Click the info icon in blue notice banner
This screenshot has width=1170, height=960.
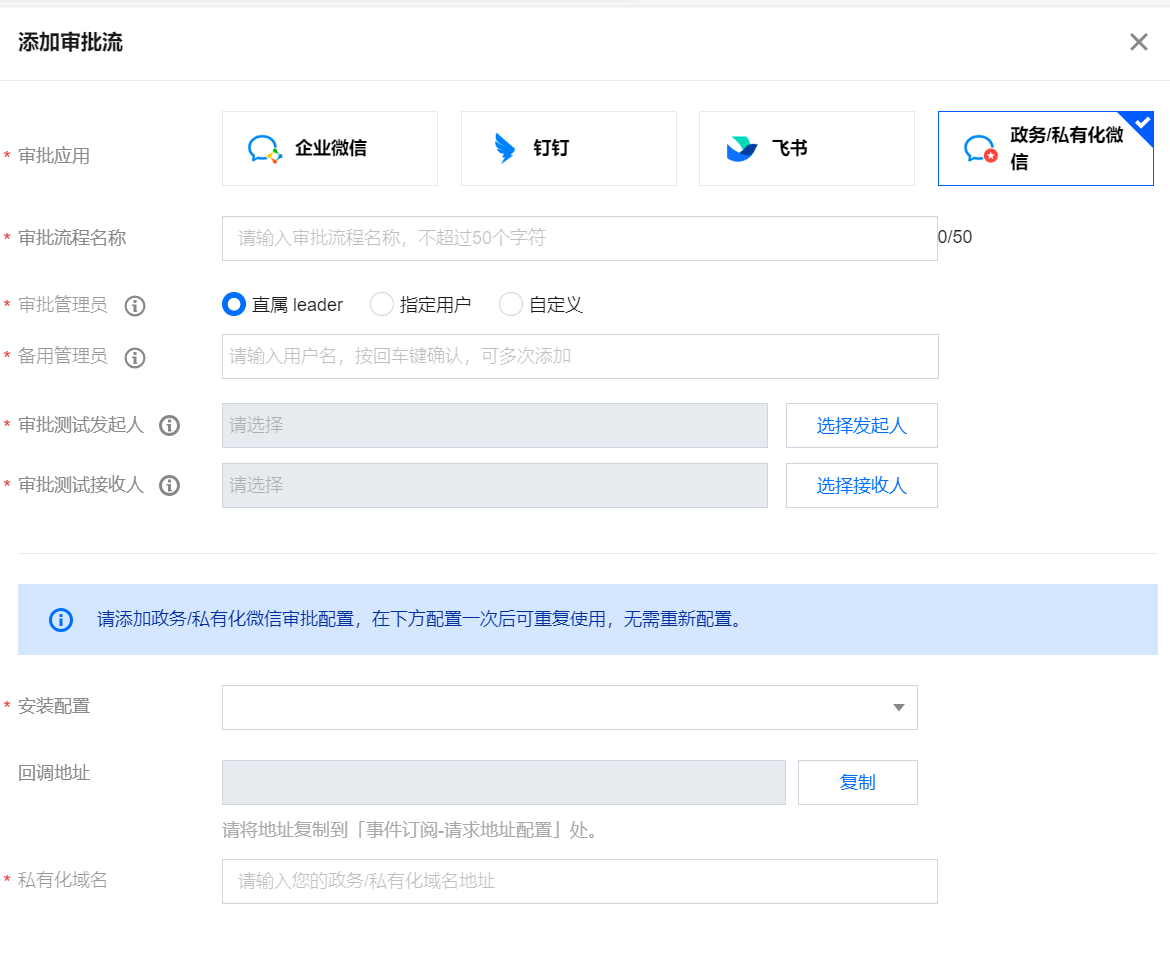(61, 620)
